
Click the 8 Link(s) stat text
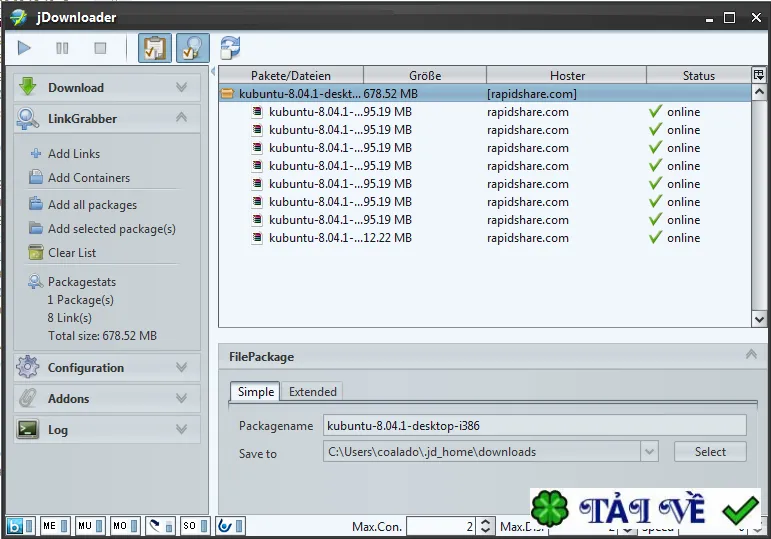(69, 318)
